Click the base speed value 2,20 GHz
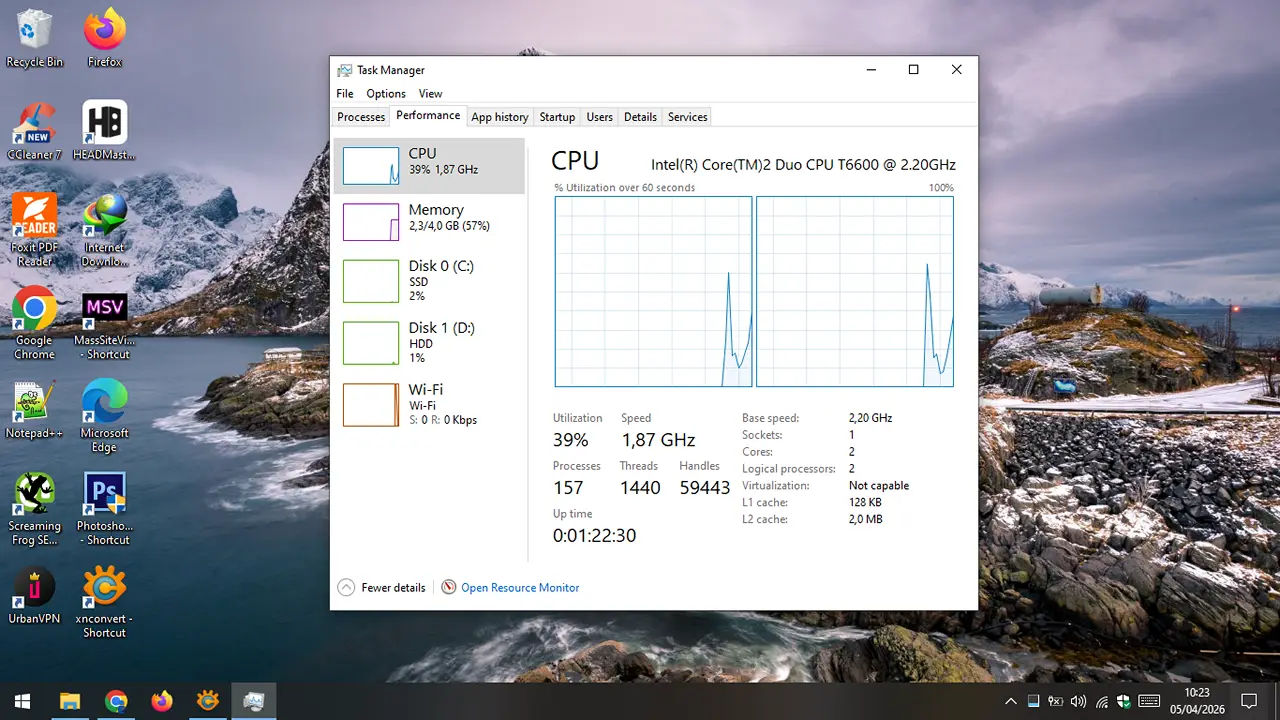The image size is (1280, 720). point(870,418)
